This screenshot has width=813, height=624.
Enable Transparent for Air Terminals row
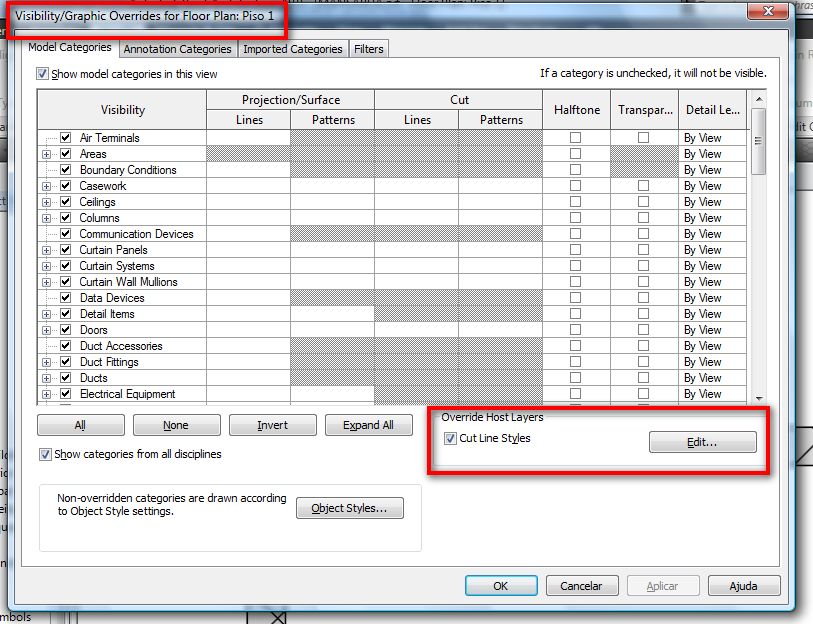(643, 137)
